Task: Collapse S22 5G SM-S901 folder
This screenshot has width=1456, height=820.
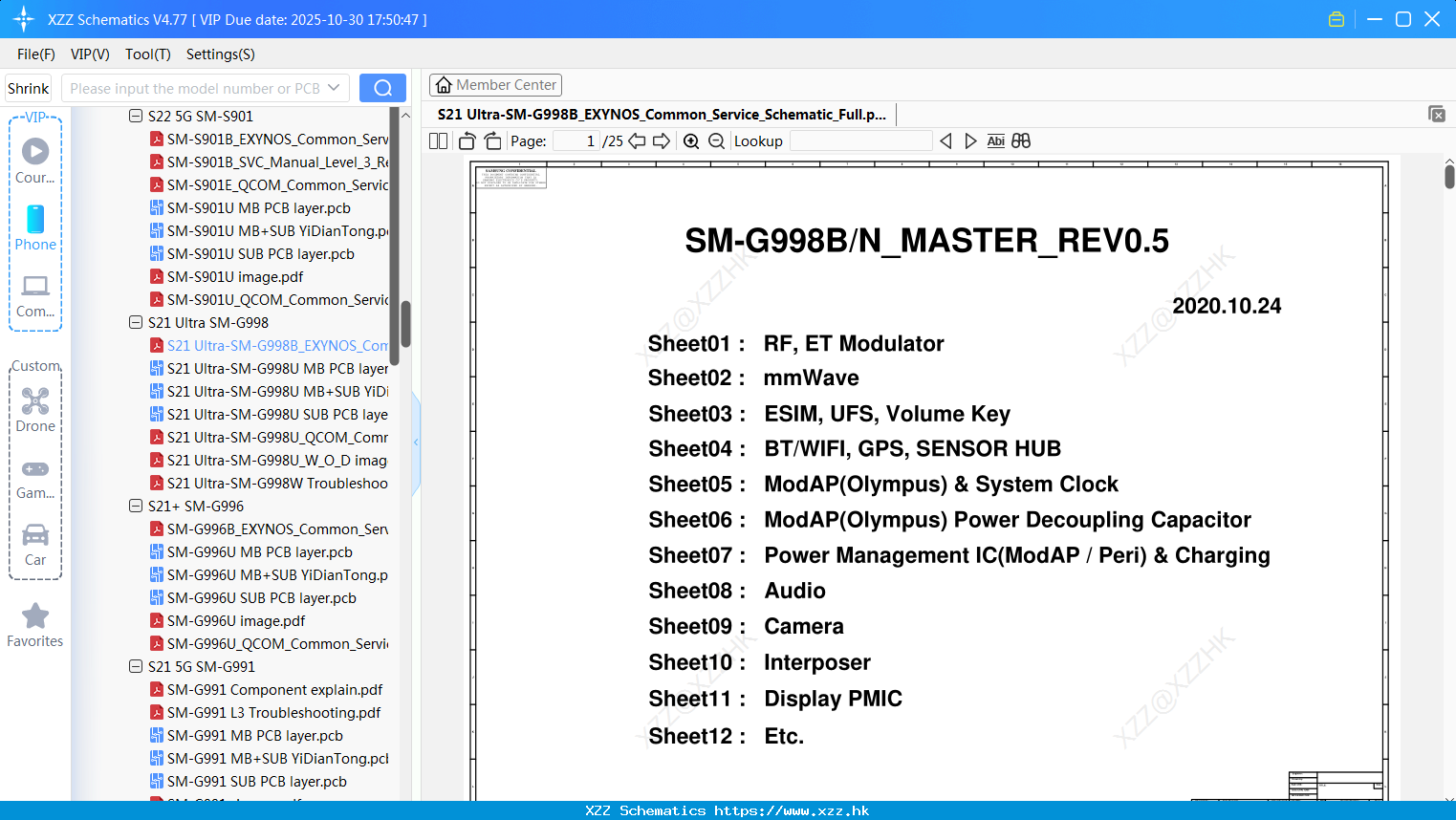Action: click(136, 116)
